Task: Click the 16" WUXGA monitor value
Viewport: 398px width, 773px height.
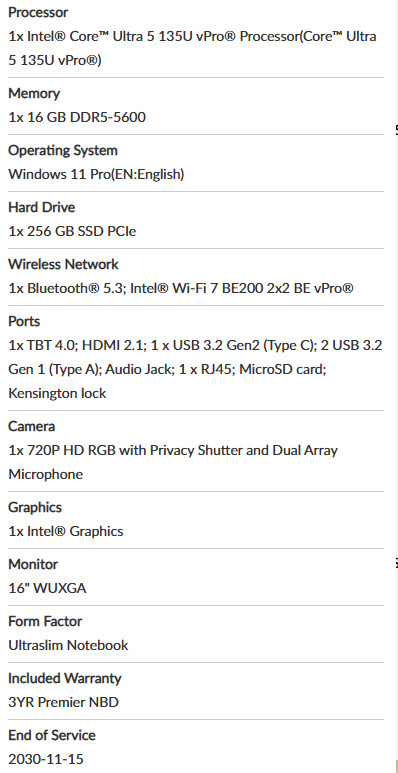Action: 47,588
